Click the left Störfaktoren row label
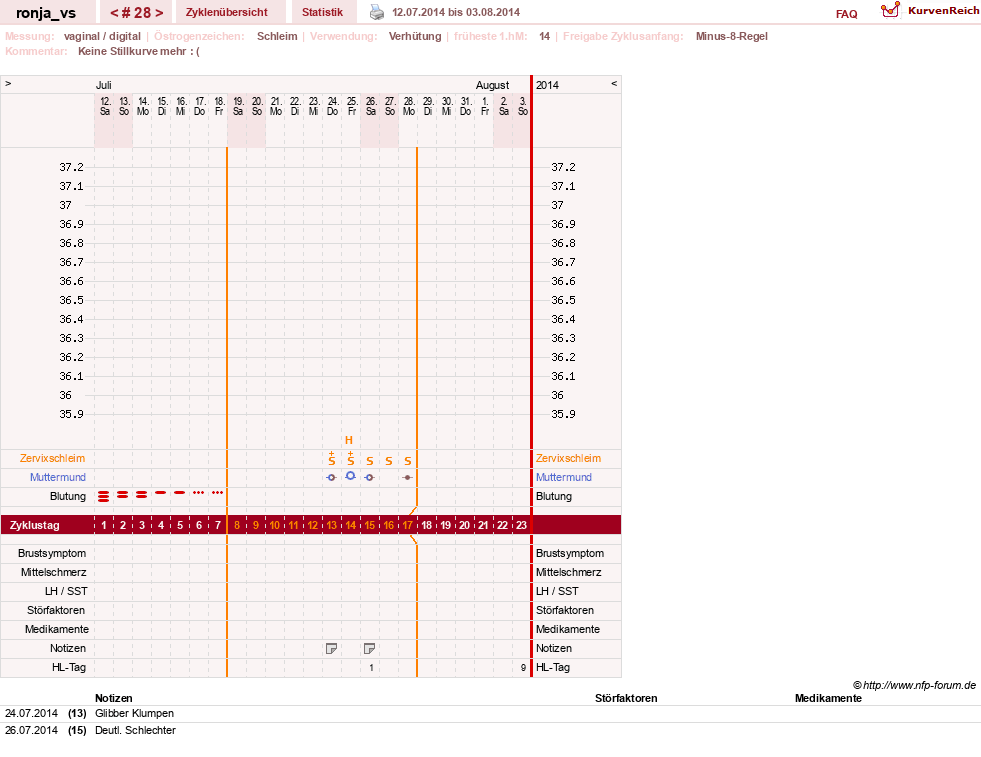The height and width of the screenshot is (757, 981). pyautogui.click(x=56, y=611)
